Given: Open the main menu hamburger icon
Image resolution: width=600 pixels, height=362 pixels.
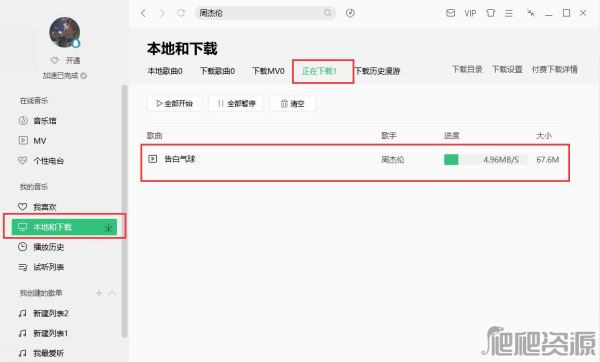Looking at the screenshot, I should point(509,13).
